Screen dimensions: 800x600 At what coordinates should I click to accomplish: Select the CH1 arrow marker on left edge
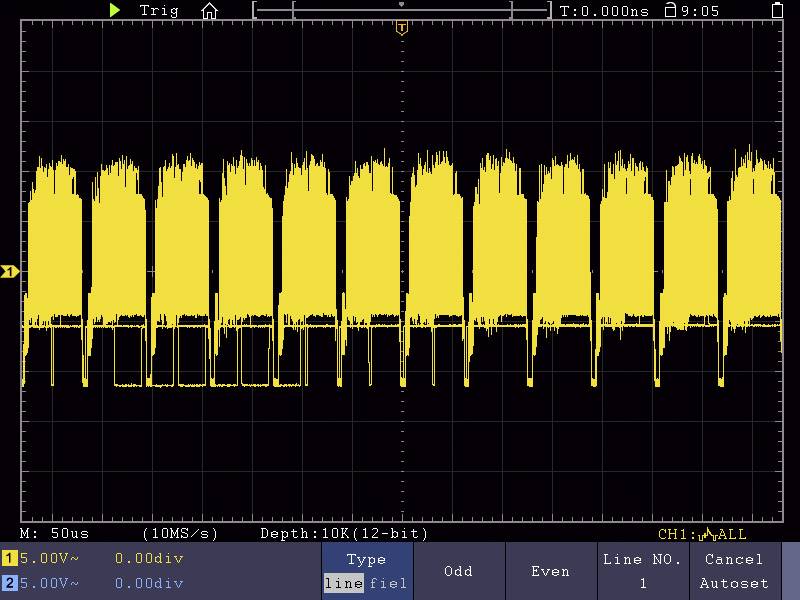[8, 270]
